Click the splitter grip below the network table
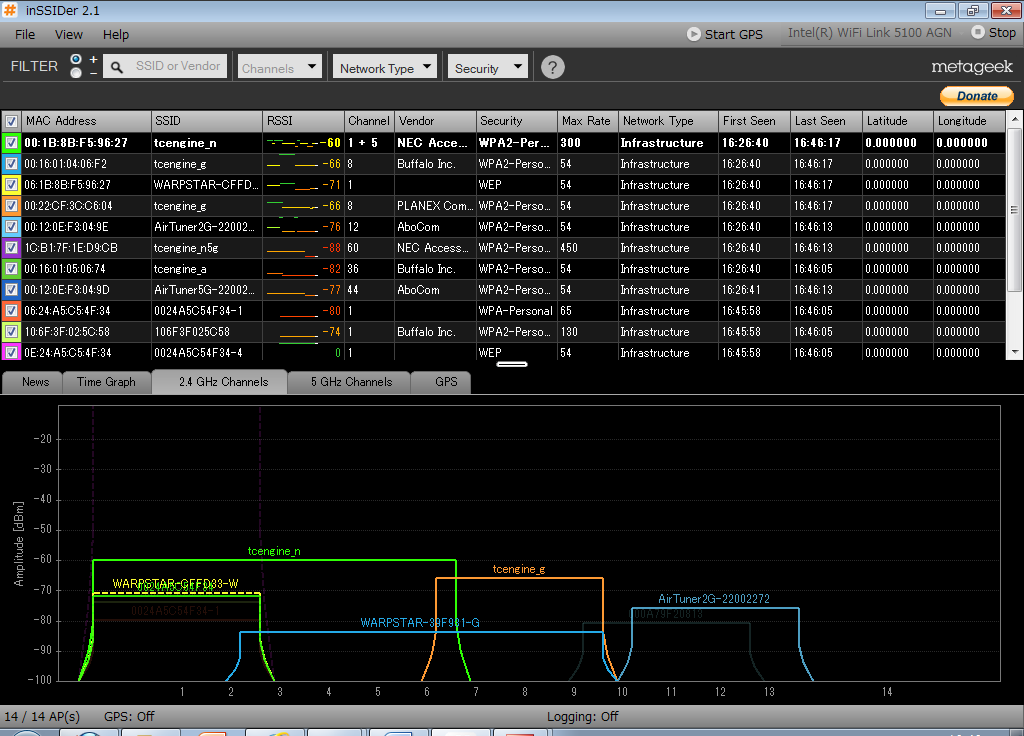 (512, 364)
